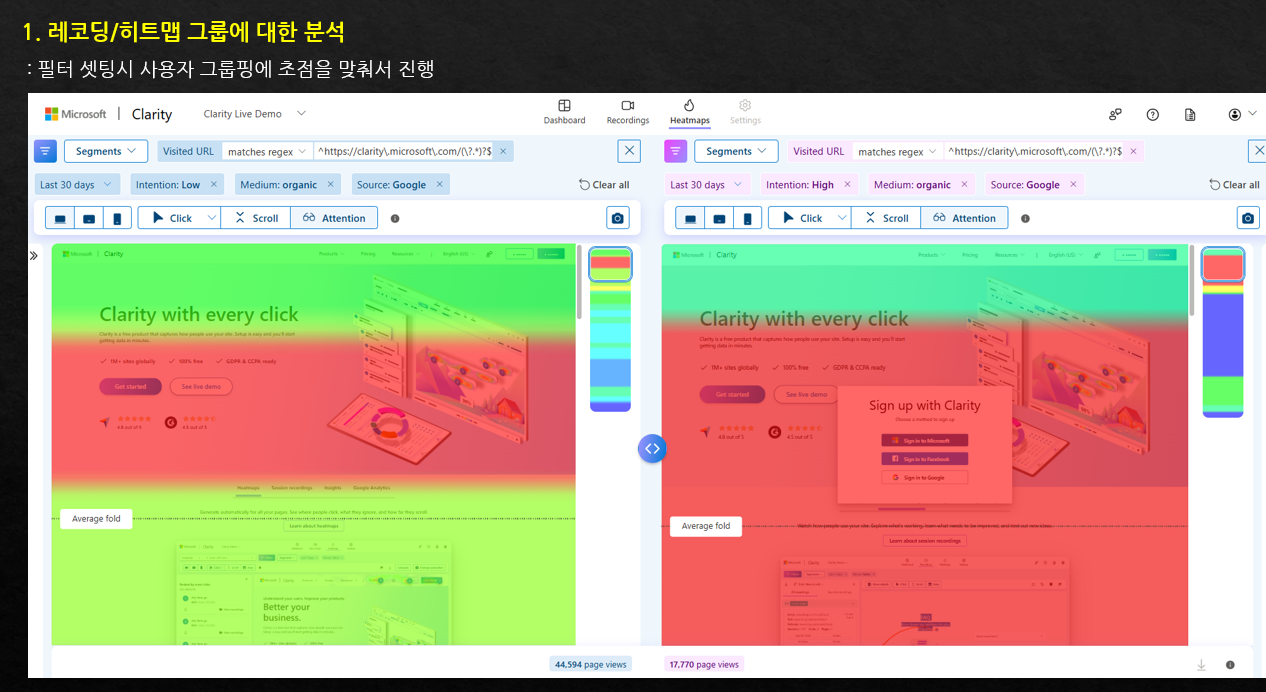Open the help question mark icon
Screen dimensions: 1266x692
1152,114
